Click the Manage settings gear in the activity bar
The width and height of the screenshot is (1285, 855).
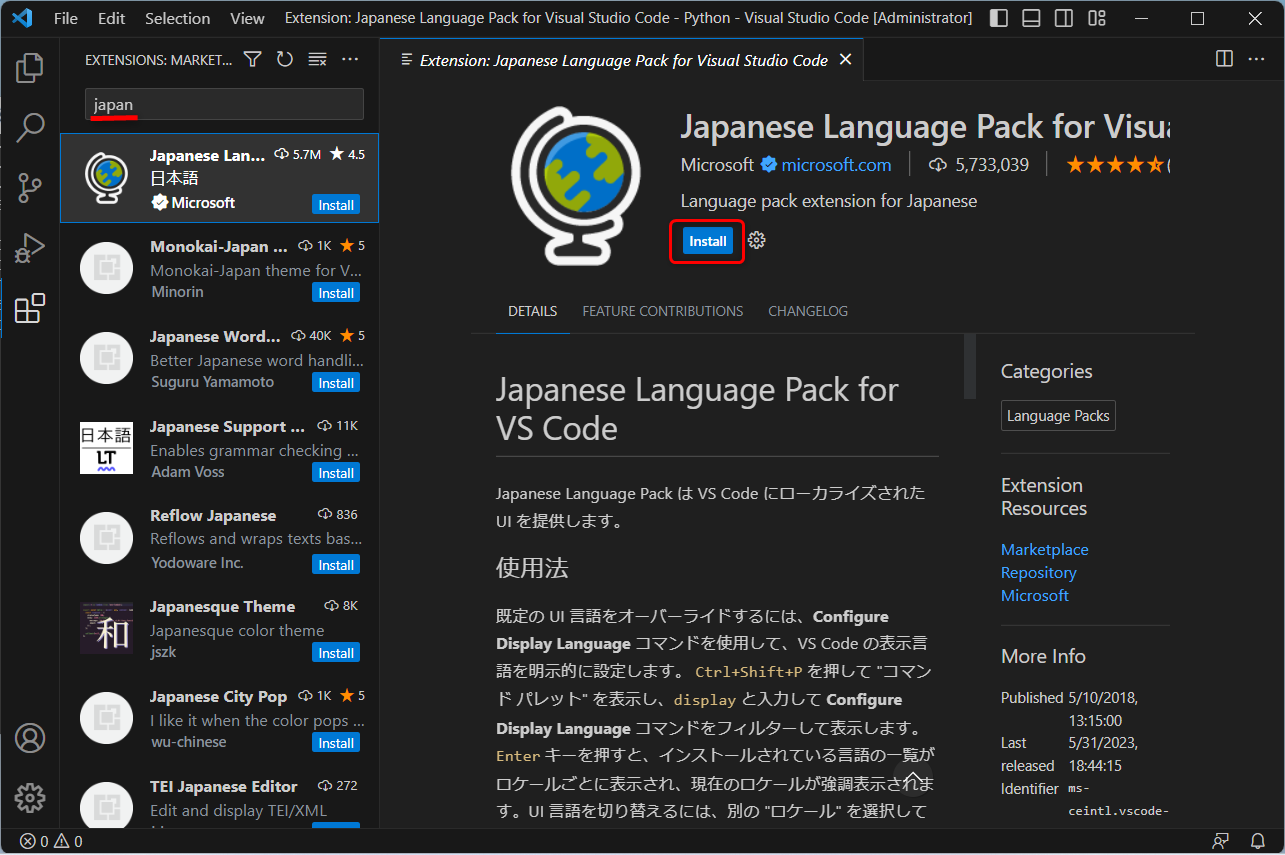[x=30, y=798]
